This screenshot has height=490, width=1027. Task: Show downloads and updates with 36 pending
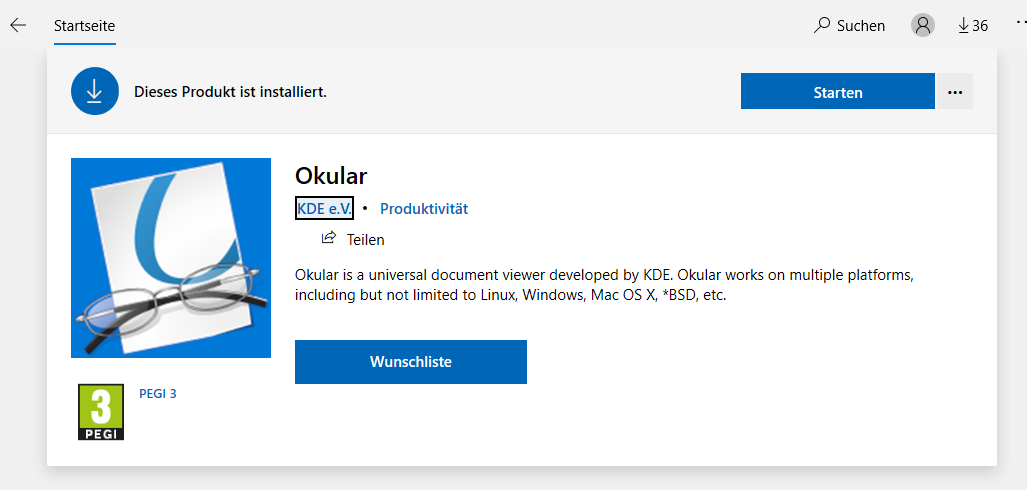tap(972, 25)
